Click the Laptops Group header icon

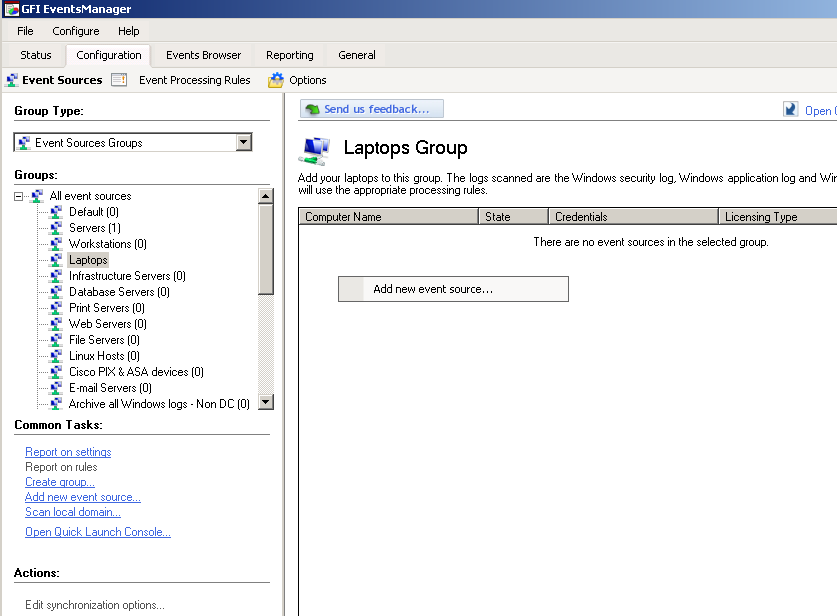coord(314,151)
